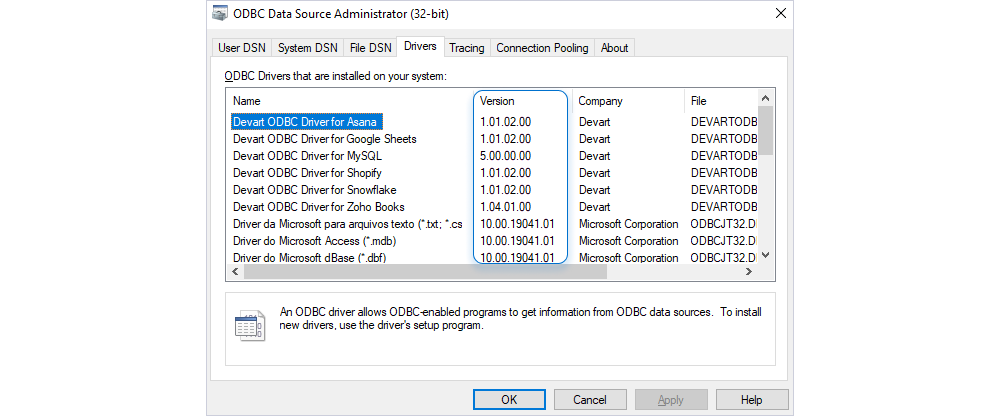Select Devart ODBC Driver for Google Sheets
The image size is (1000, 416).
(x=325, y=138)
